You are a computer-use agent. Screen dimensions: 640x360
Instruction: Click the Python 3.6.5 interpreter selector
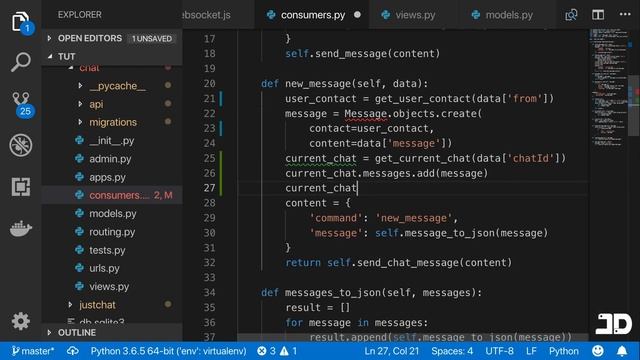pos(168,351)
